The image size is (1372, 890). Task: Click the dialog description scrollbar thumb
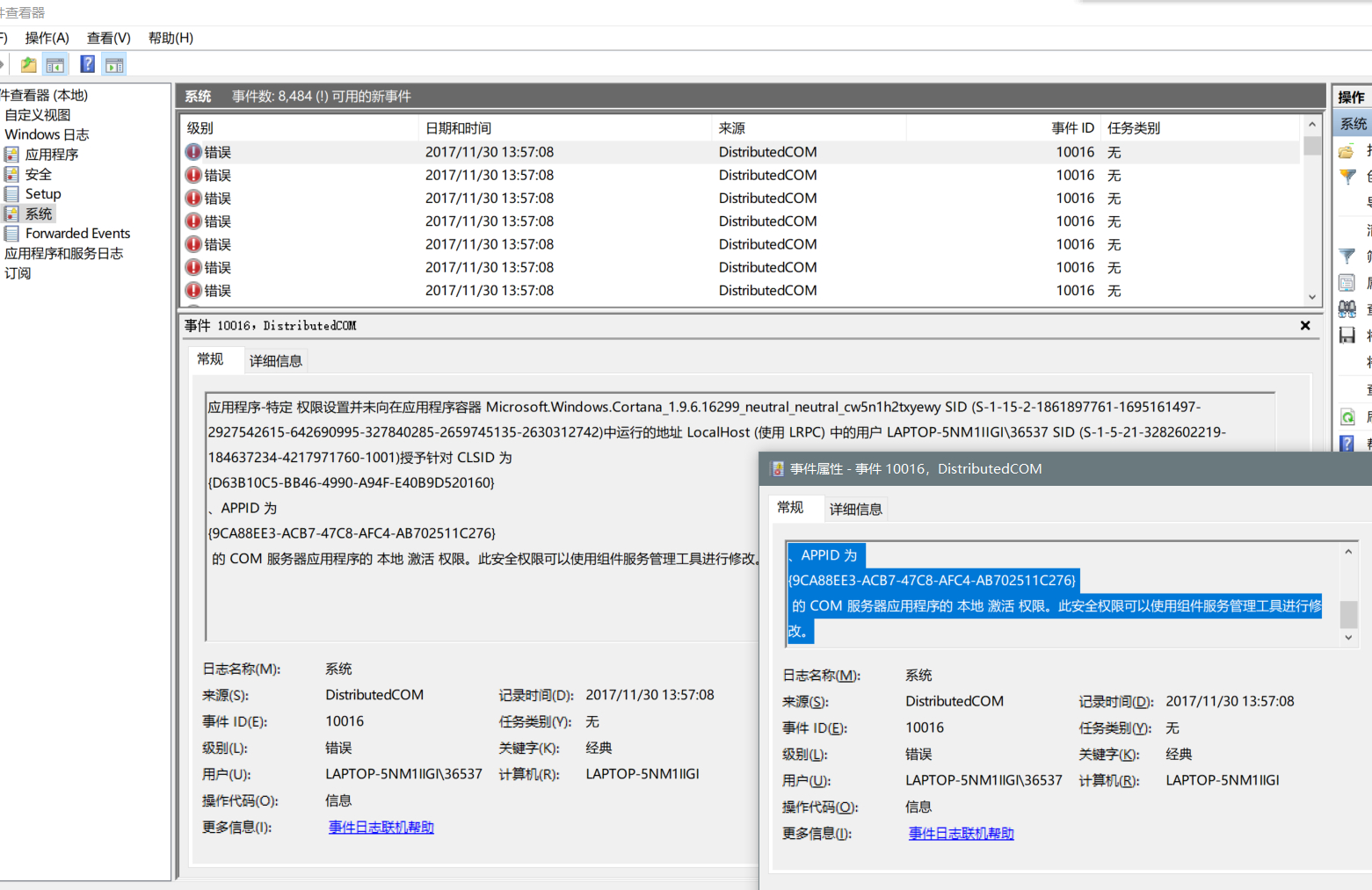tap(1348, 614)
